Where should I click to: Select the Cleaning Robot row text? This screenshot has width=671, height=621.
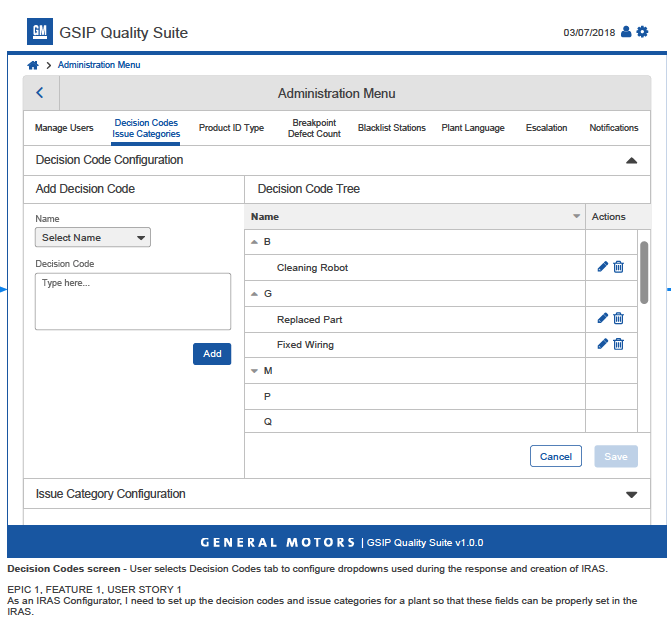coord(312,268)
